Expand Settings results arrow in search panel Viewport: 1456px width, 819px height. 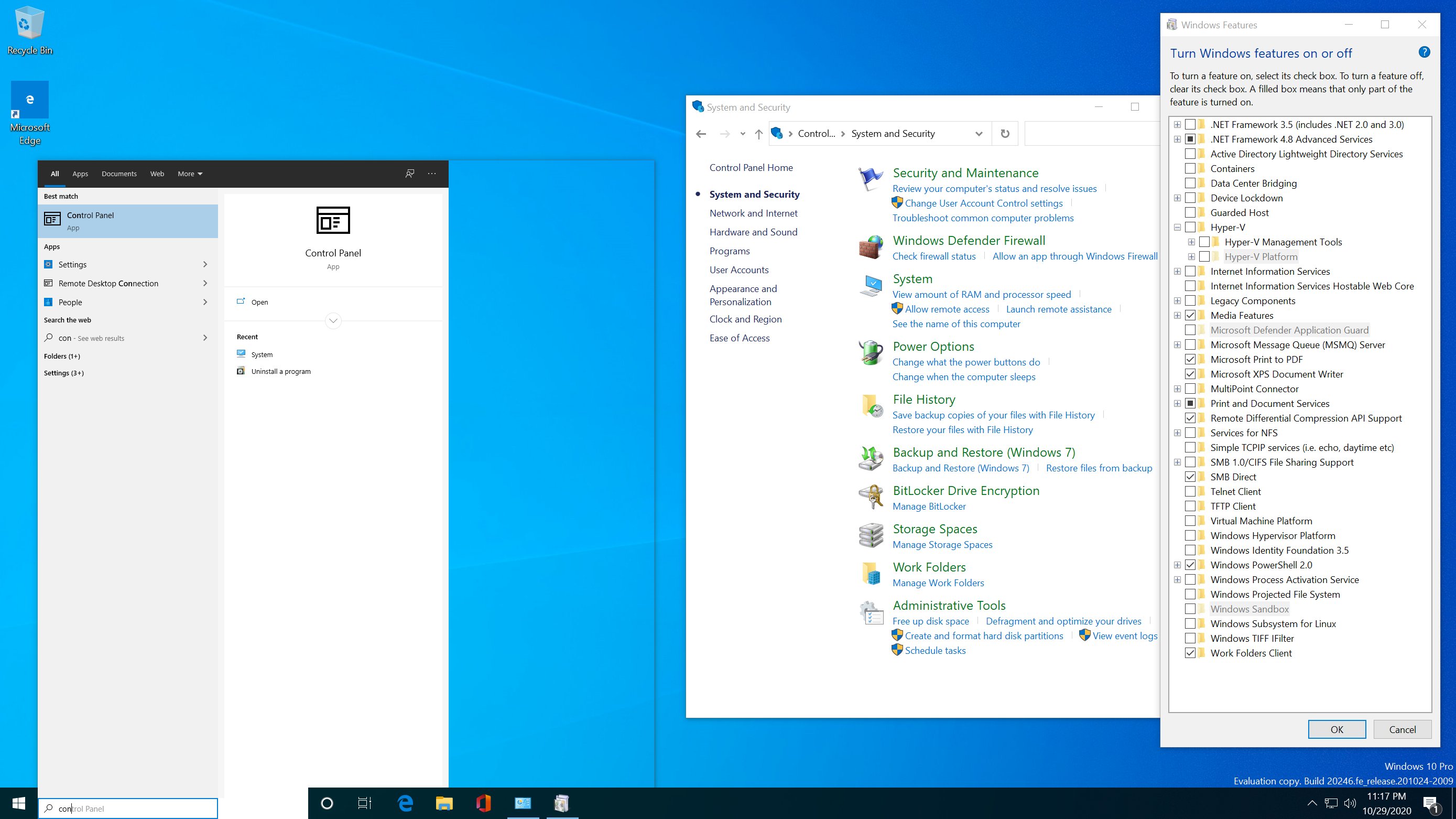click(205, 264)
